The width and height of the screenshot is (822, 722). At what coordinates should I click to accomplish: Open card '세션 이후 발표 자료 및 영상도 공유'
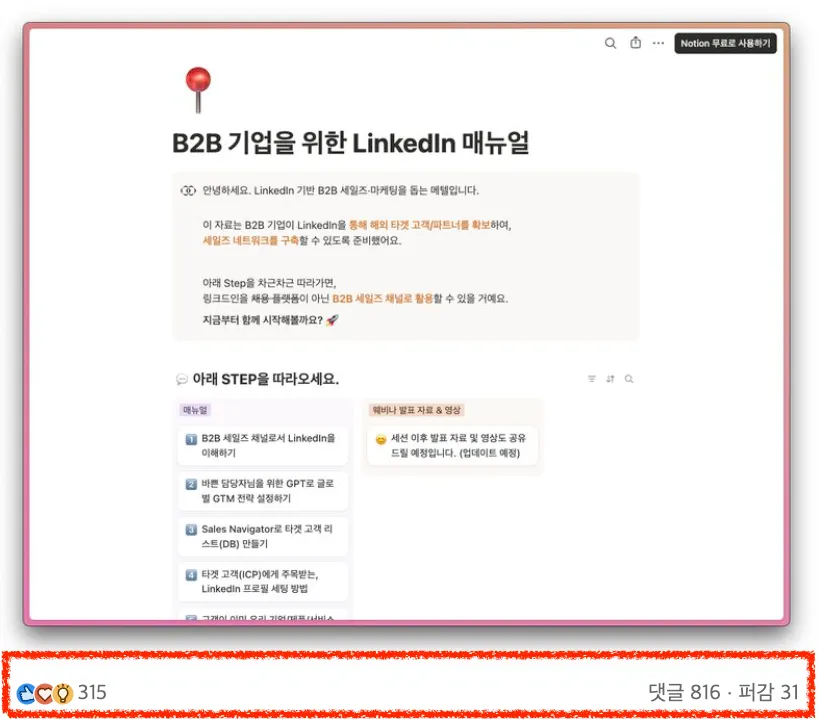point(452,445)
